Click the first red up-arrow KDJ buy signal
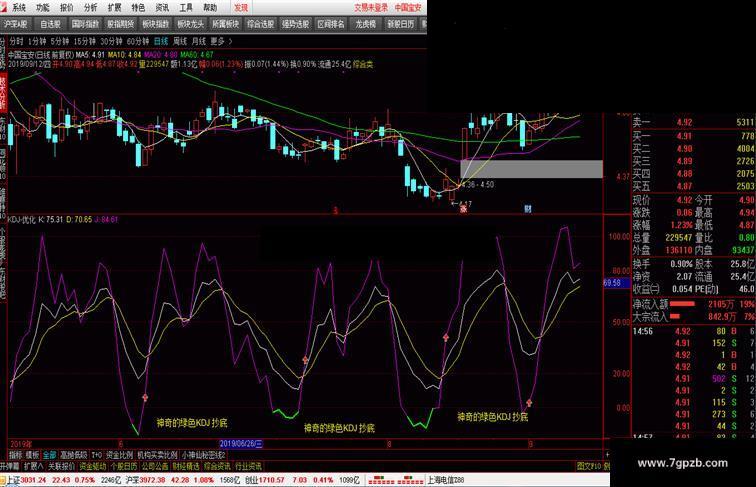The image size is (756, 487). pos(145,397)
